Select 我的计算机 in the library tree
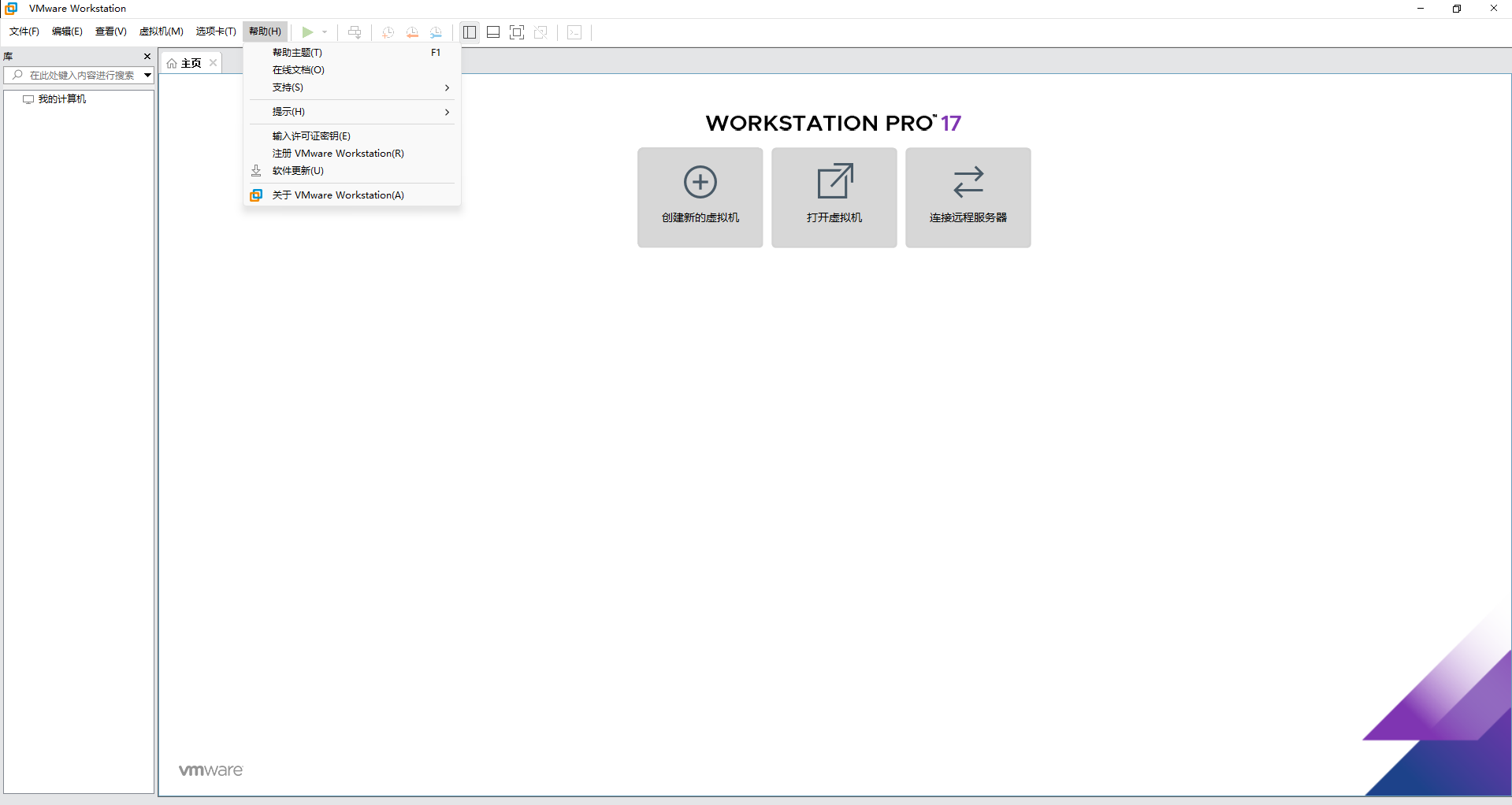The image size is (1512, 805). coord(62,99)
